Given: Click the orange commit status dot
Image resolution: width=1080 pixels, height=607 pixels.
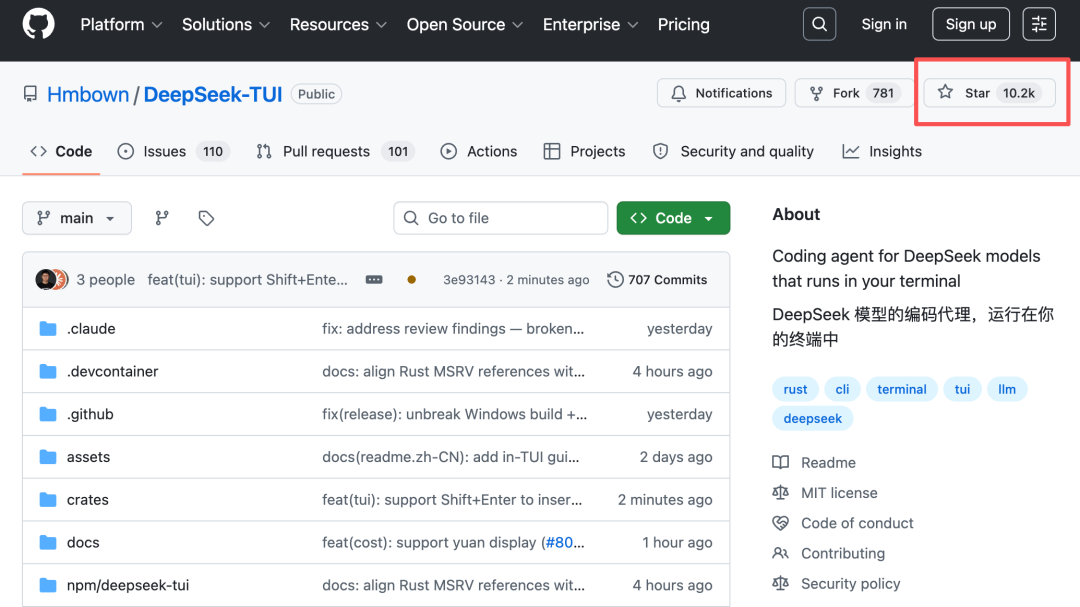Looking at the screenshot, I should click(411, 280).
